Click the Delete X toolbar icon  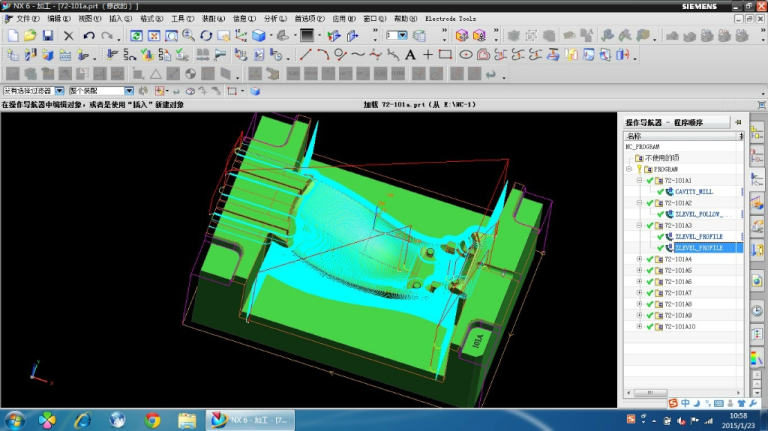click(x=69, y=36)
